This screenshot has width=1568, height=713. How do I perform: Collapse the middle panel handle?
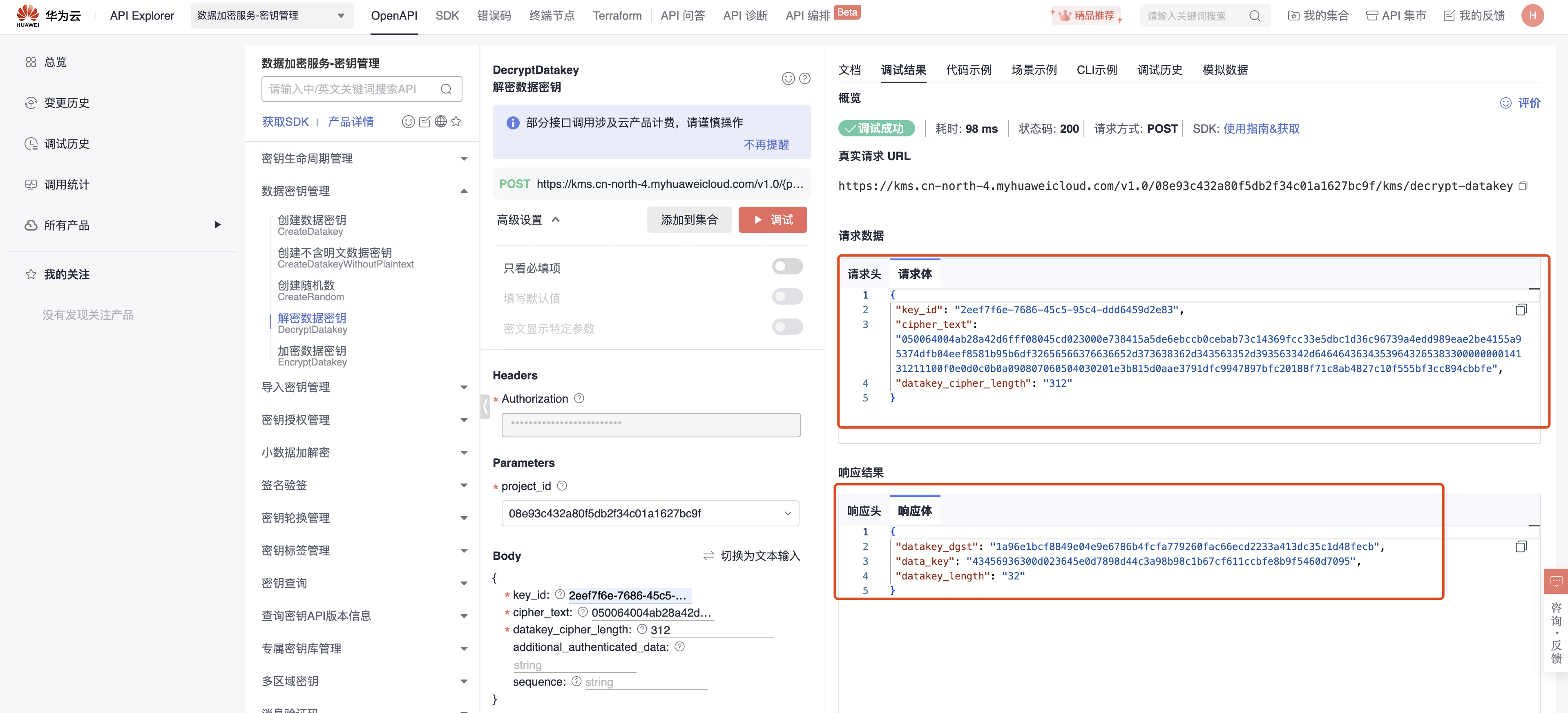point(485,406)
